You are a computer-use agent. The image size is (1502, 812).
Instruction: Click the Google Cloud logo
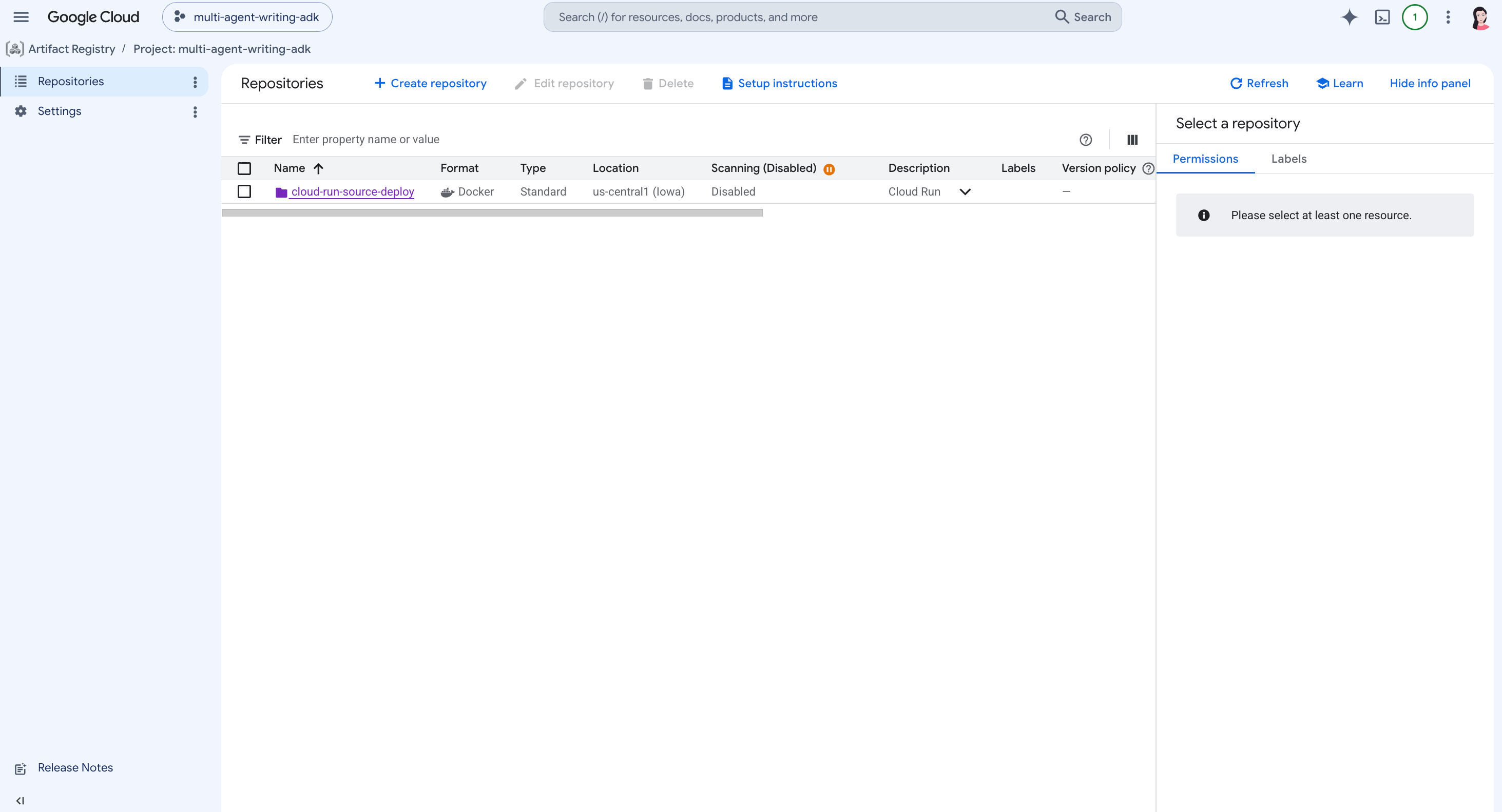[93, 17]
